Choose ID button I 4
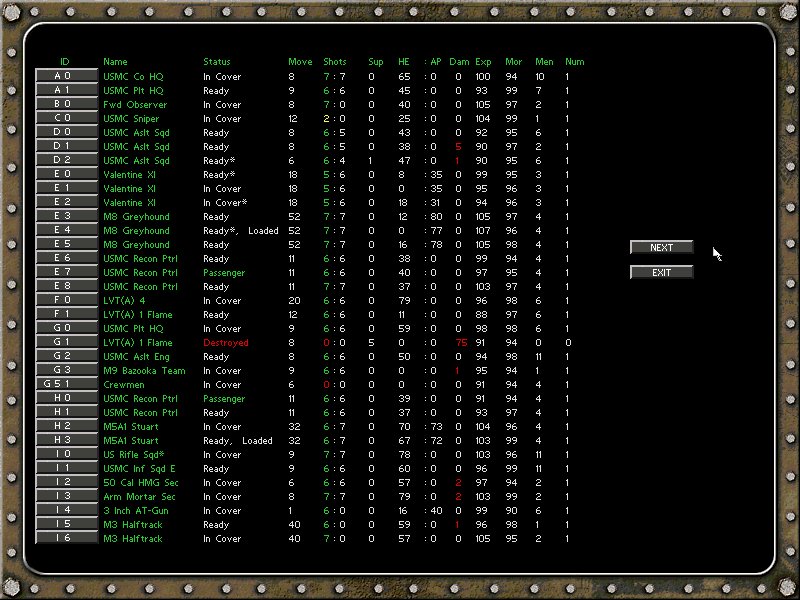Screen dimensions: 800x600 [x=66, y=511]
